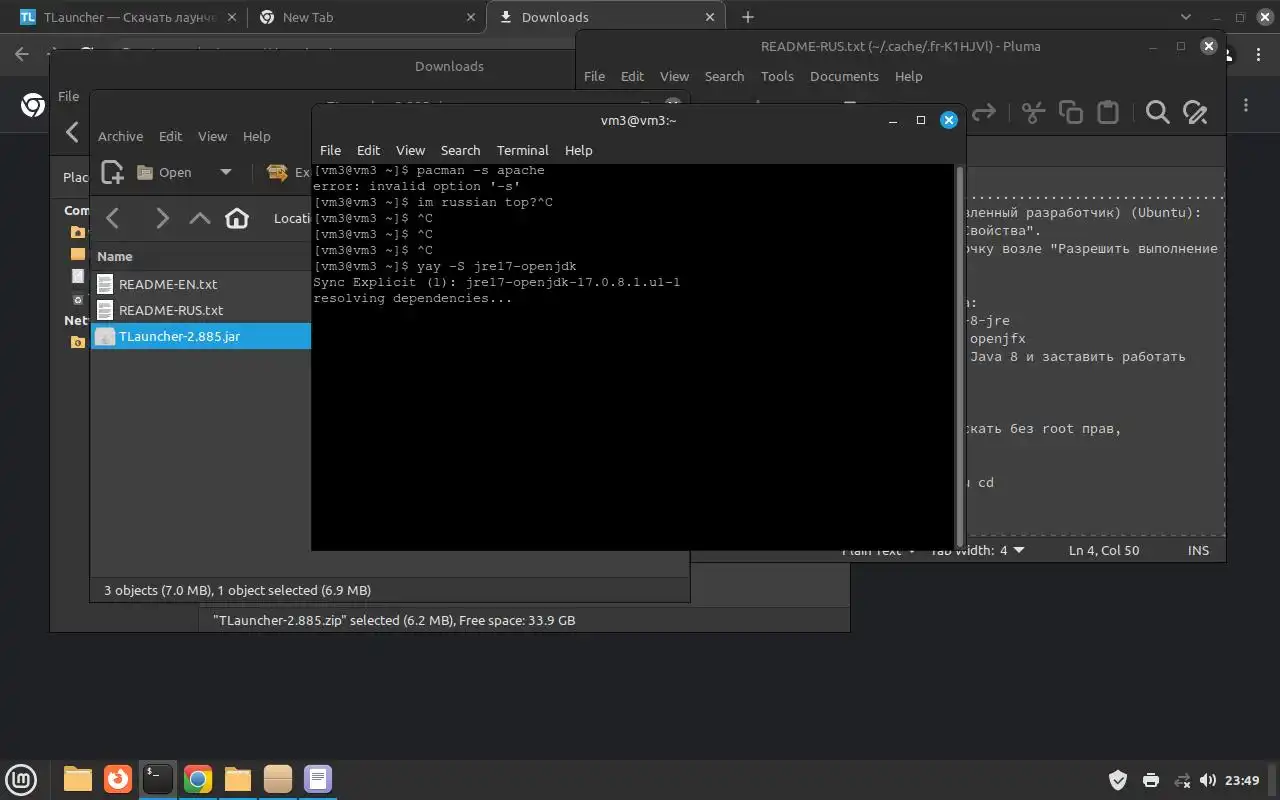This screenshot has width=1280, height=800.
Task: Click the Find magnifier icon in Pluma
Action: (1157, 112)
